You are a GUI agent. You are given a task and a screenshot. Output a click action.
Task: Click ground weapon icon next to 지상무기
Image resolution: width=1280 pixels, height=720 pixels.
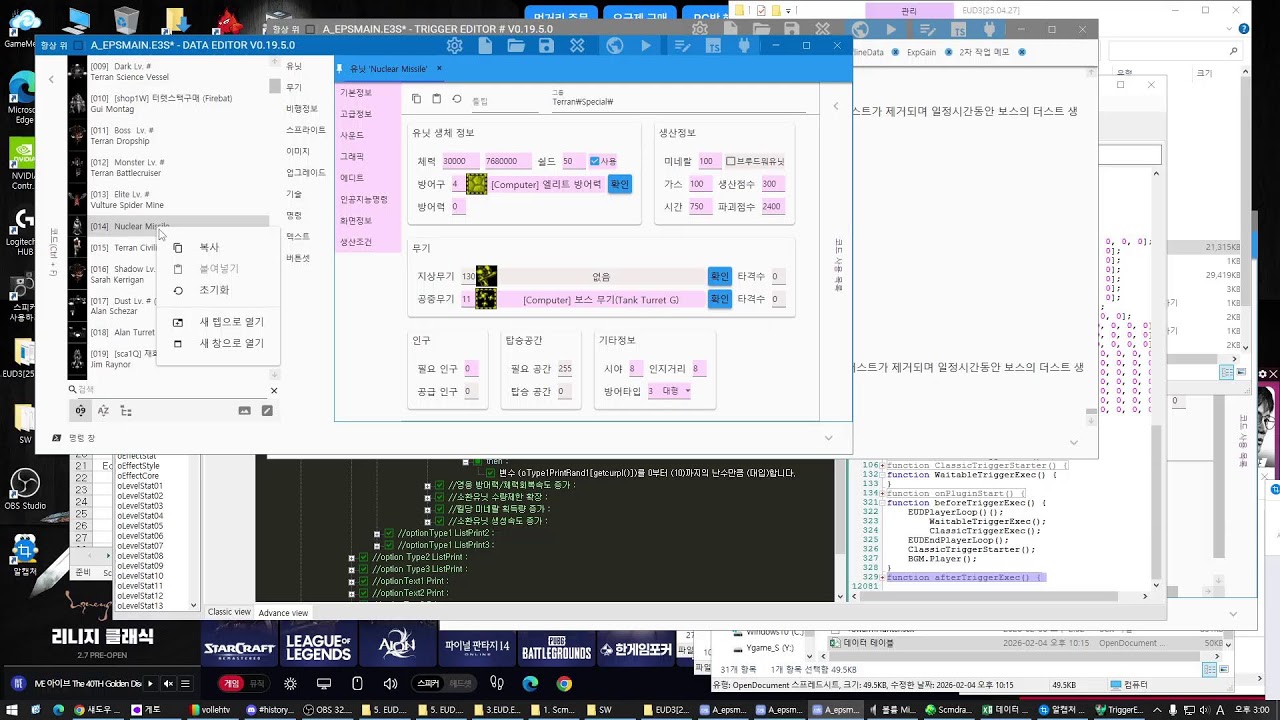coord(486,276)
